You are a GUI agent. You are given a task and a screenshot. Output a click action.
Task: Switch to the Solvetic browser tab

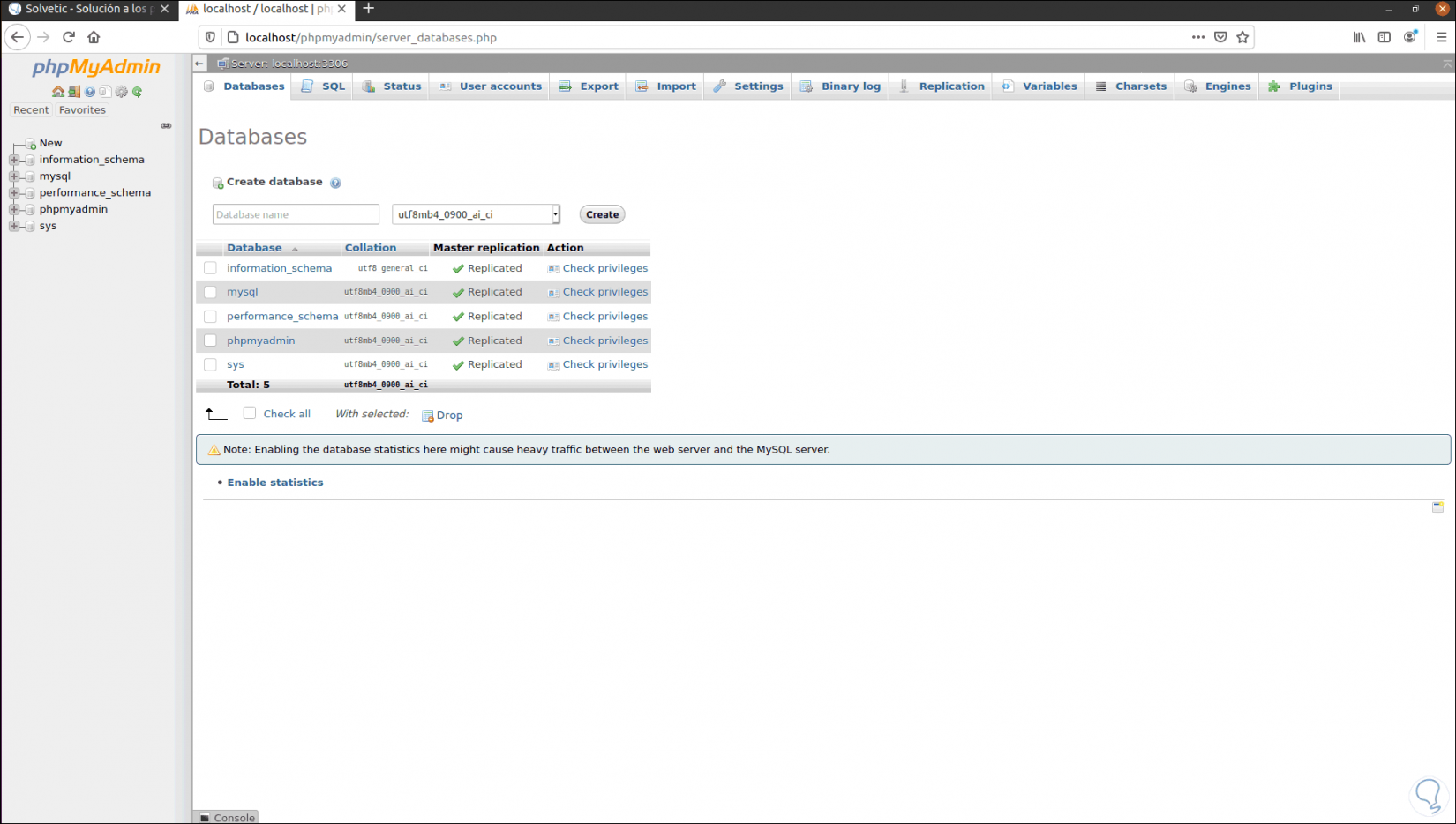coord(88,10)
